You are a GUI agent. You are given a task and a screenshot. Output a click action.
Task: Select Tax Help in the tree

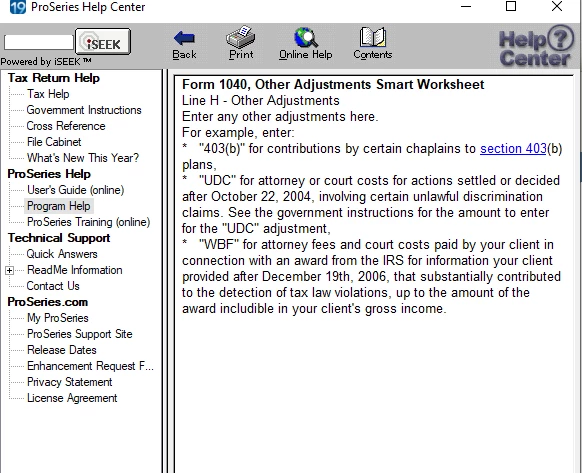tap(48, 94)
